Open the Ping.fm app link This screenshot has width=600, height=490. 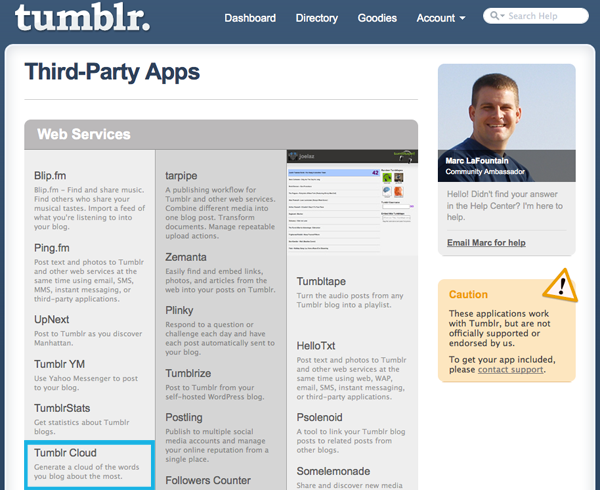coord(52,248)
